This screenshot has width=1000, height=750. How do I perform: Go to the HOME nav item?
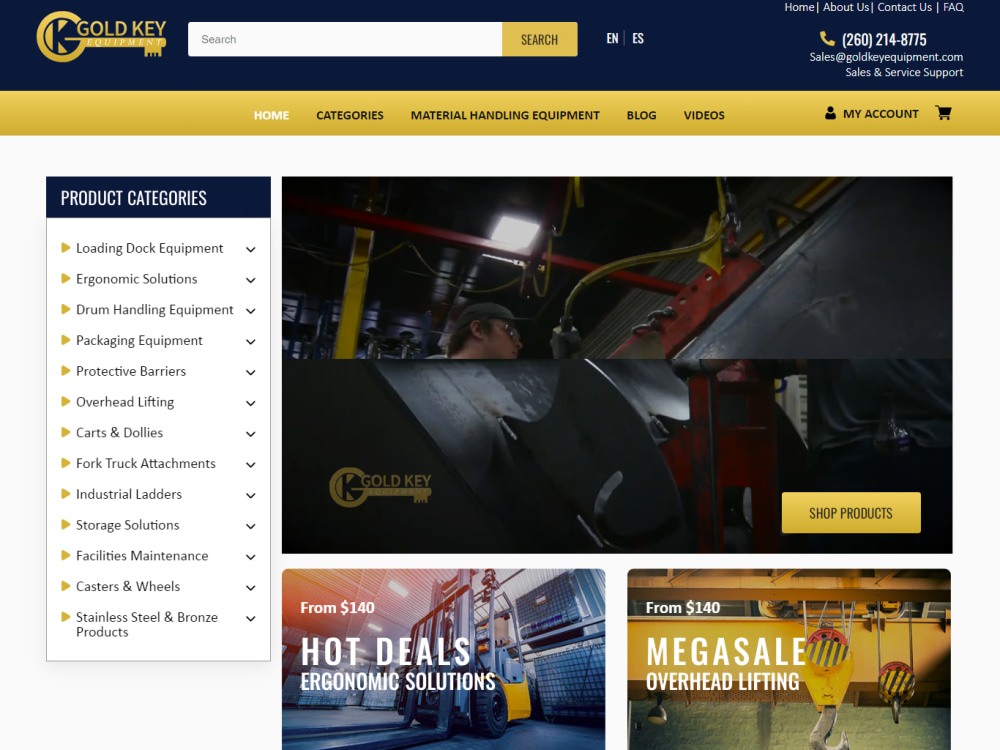(271, 115)
